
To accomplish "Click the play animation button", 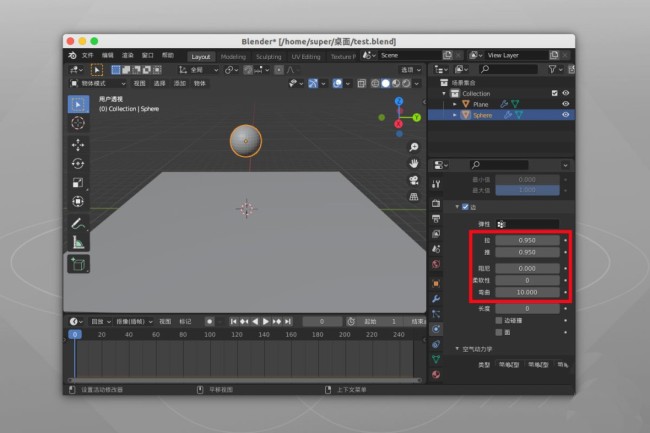I will pos(266,322).
